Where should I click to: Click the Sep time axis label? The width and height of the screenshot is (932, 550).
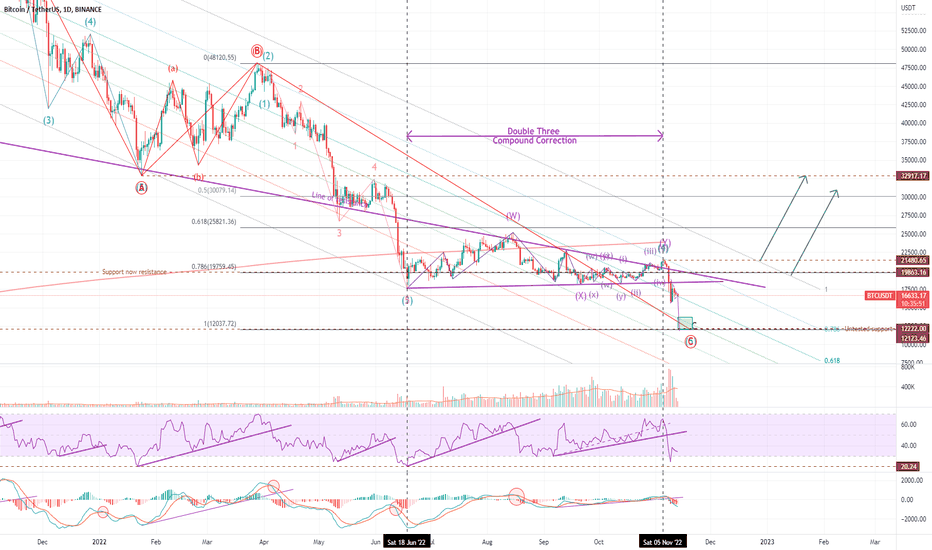tap(543, 542)
